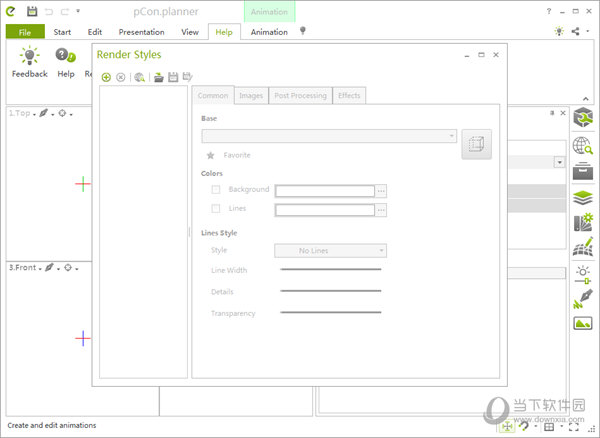Open the View ribbon tab
The height and width of the screenshot is (438, 600).
(190, 32)
